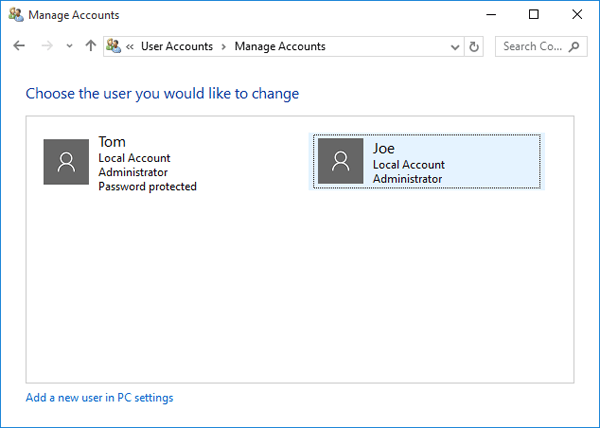
Task: Focus the Search Control Panel field
Action: click(532, 46)
